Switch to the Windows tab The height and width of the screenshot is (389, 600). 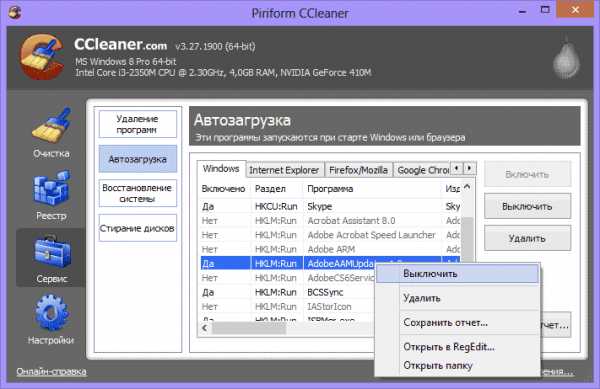click(221, 169)
